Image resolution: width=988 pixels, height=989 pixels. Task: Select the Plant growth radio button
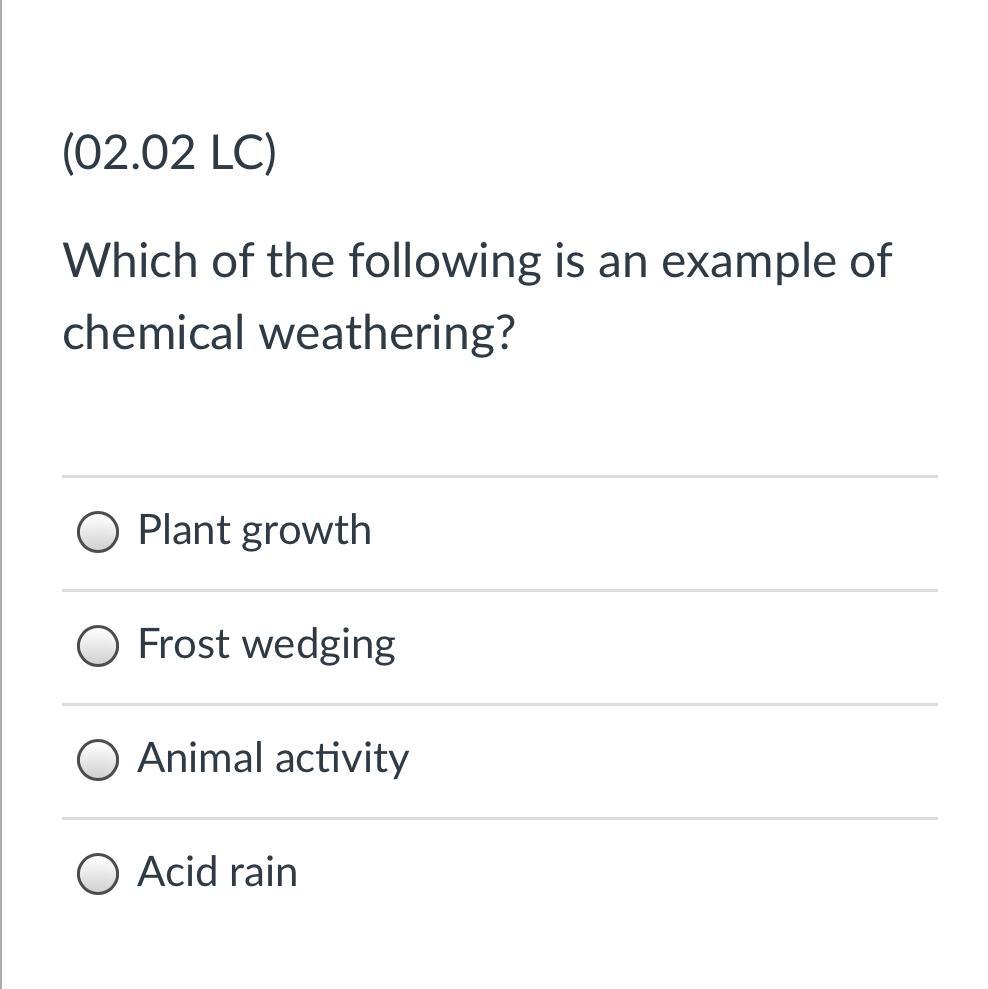[x=98, y=532]
